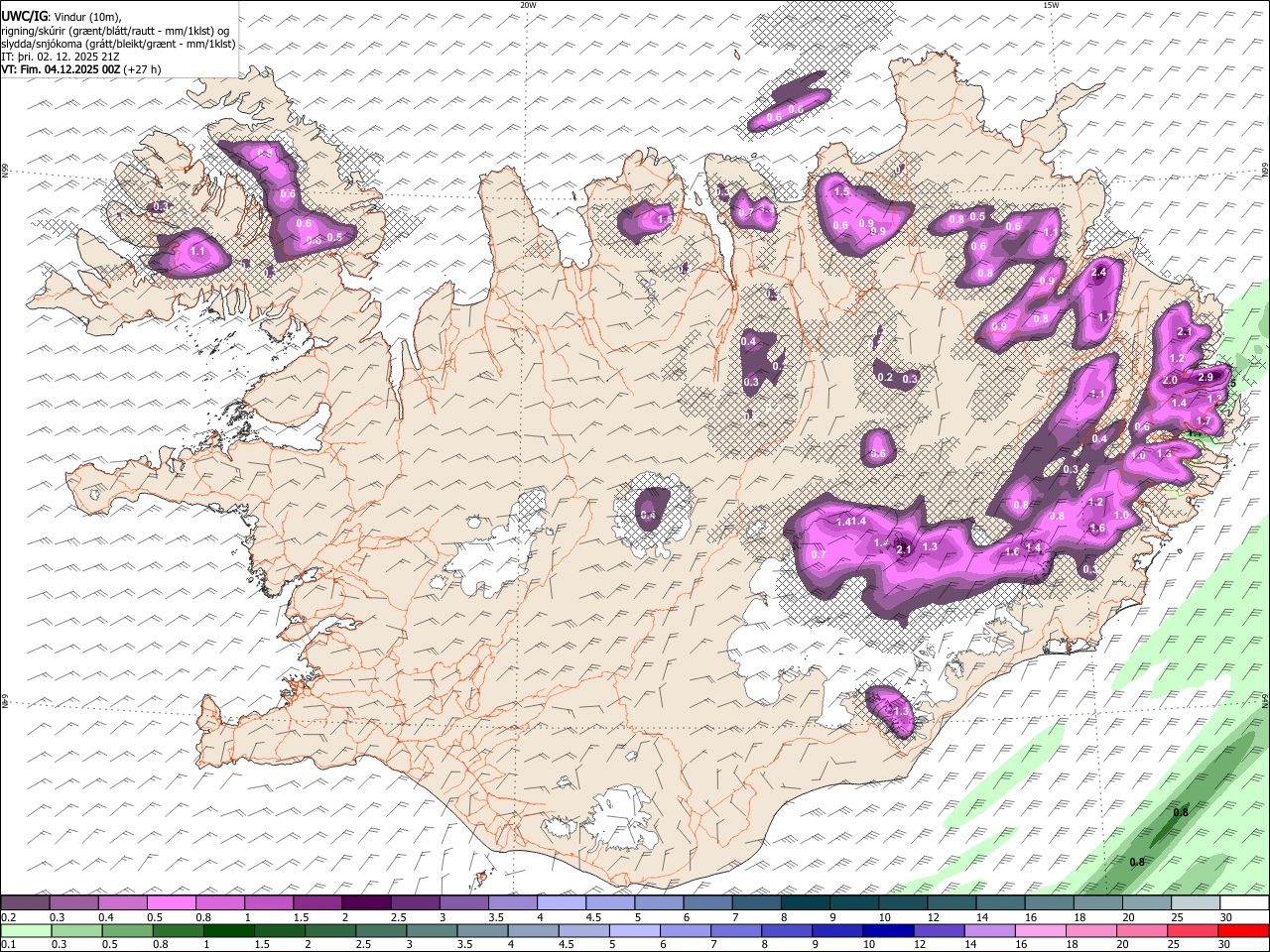
Task: Select the bright red swatch after 30 in the bottom scale
Action: tap(1244, 930)
